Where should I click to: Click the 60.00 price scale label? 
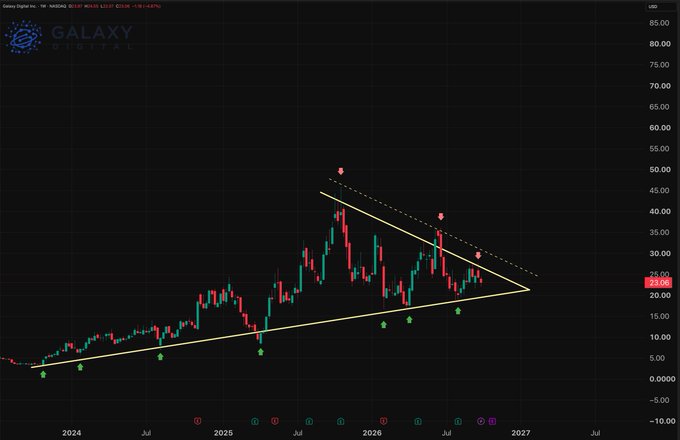click(660, 127)
